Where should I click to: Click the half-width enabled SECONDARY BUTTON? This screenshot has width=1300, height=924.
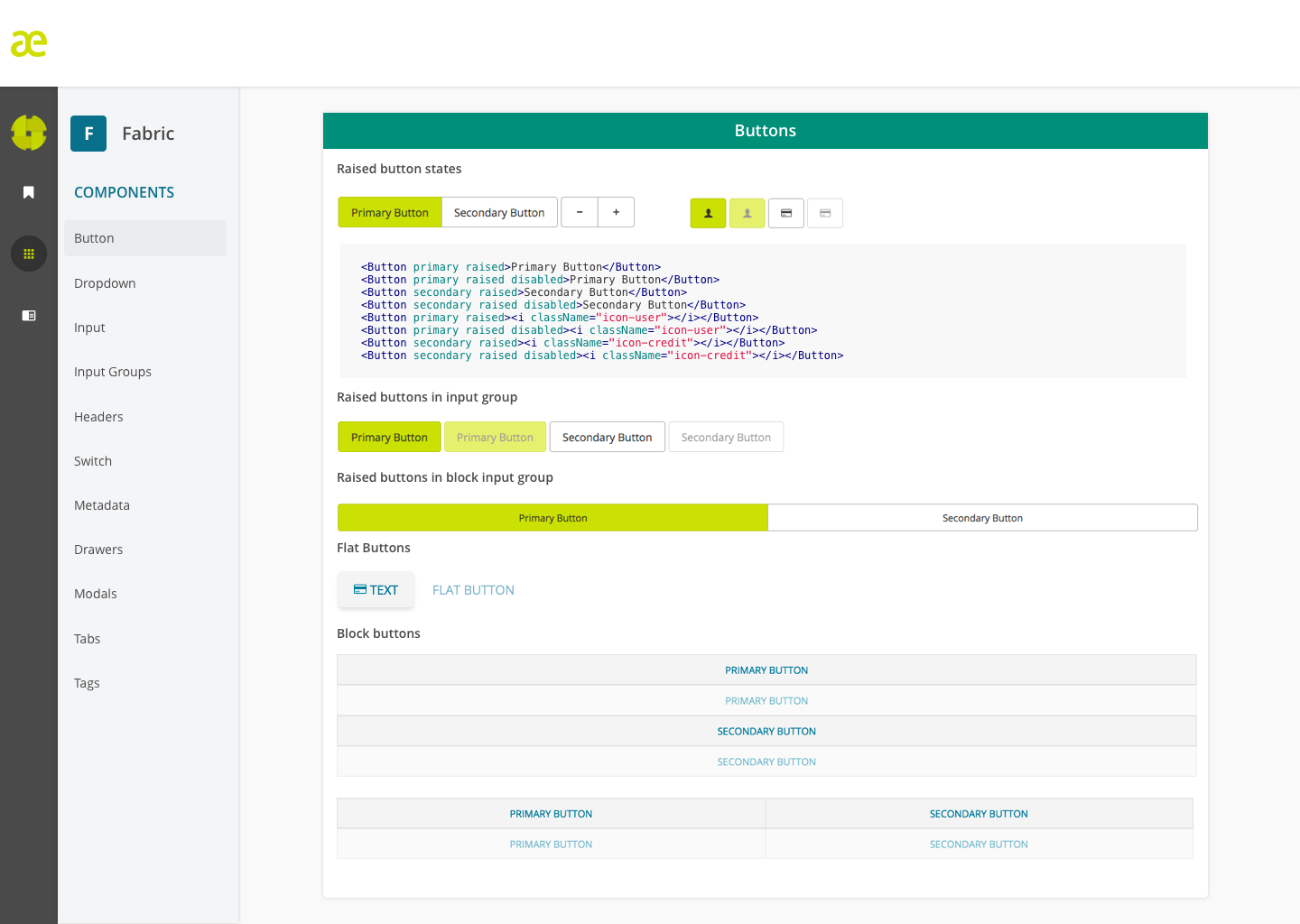click(x=979, y=814)
